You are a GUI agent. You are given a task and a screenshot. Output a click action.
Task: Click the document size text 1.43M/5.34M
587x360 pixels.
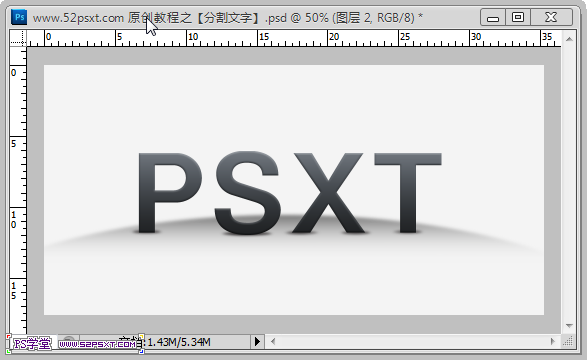(x=179, y=342)
